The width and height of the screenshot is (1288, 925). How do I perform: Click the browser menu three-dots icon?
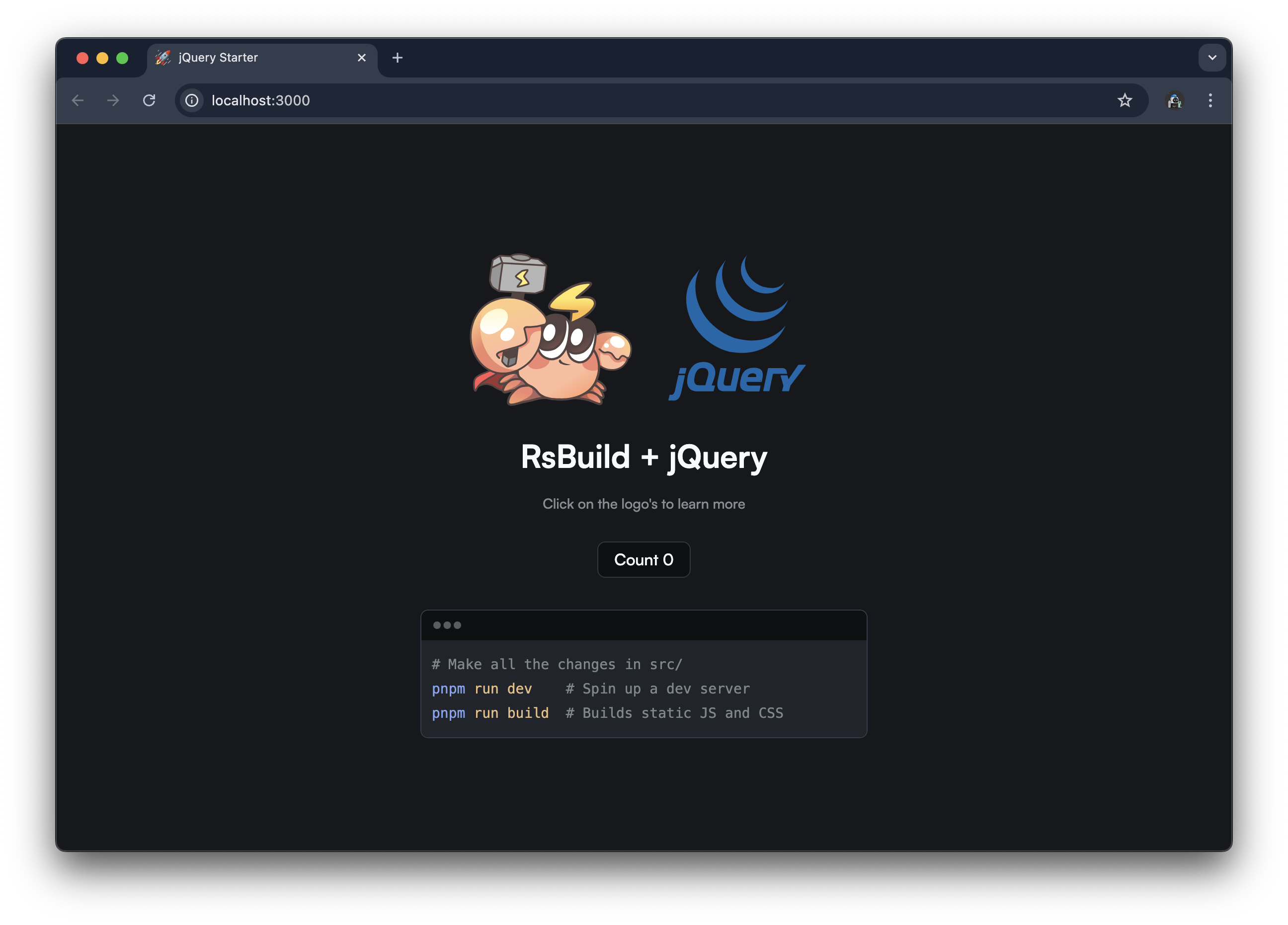tap(1211, 100)
